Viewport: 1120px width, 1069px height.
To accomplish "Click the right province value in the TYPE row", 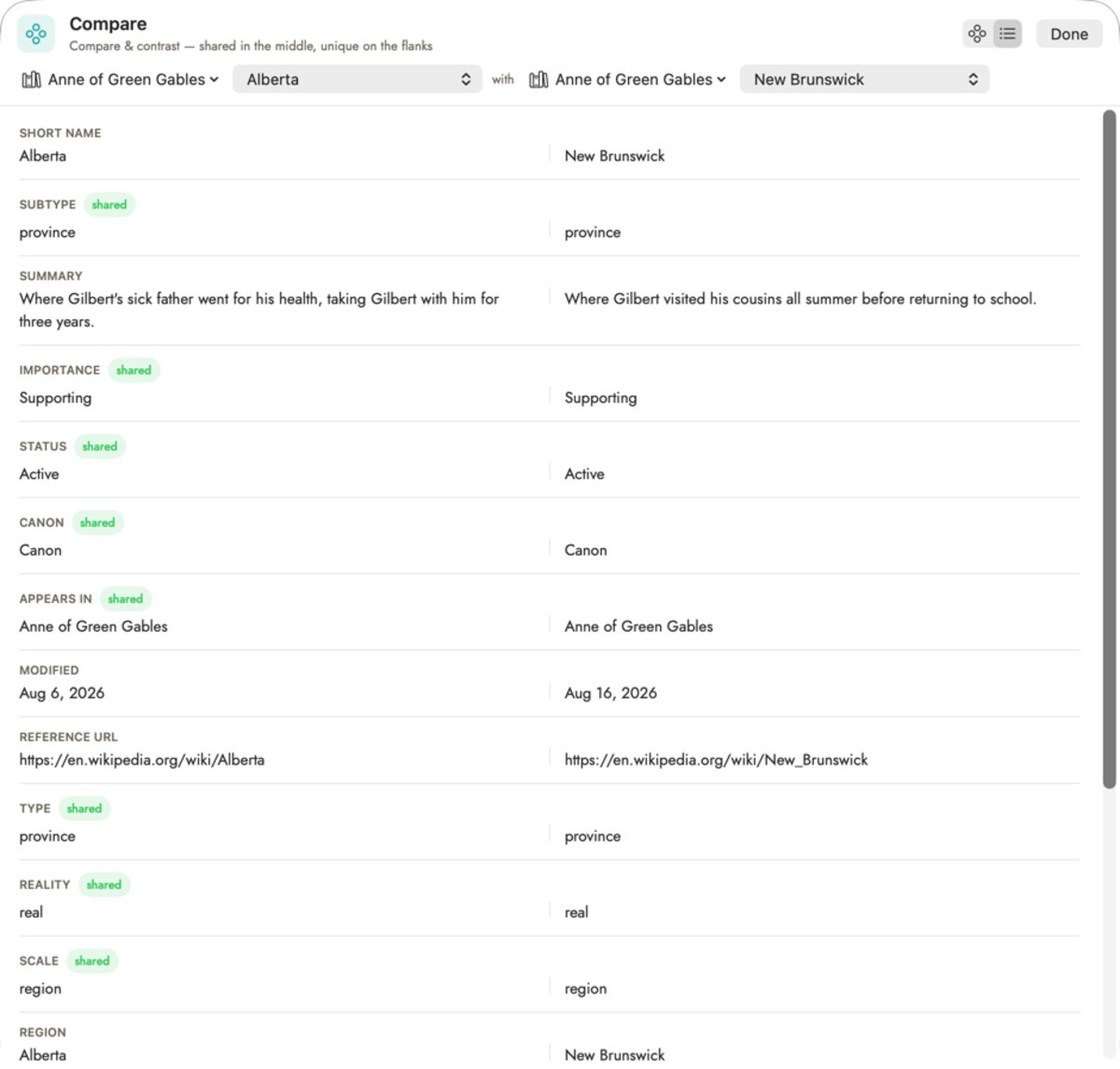I will 593,837.
